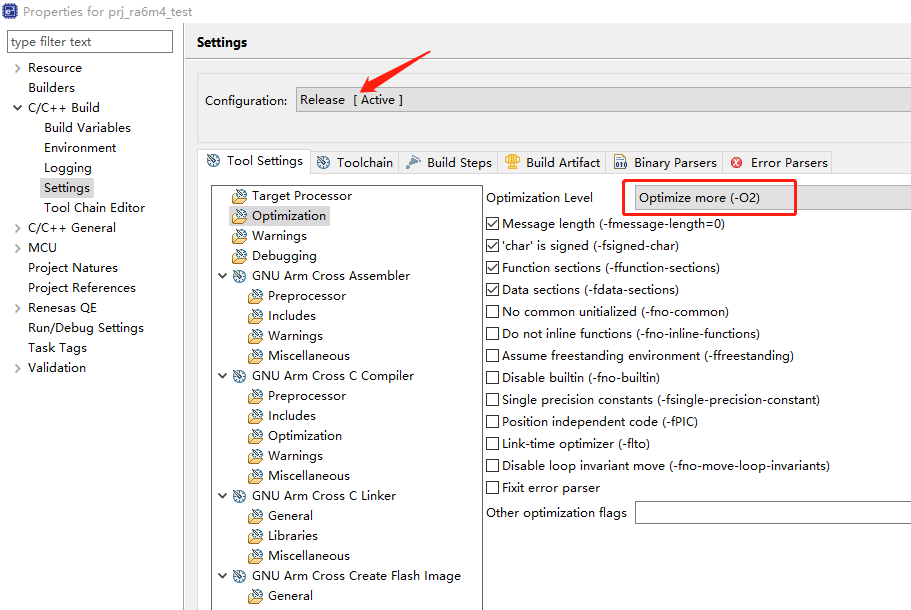Open the Optimization Level dropdown
Image resolution: width=911 pixels, height=610 pixels.
coord(770,198)
